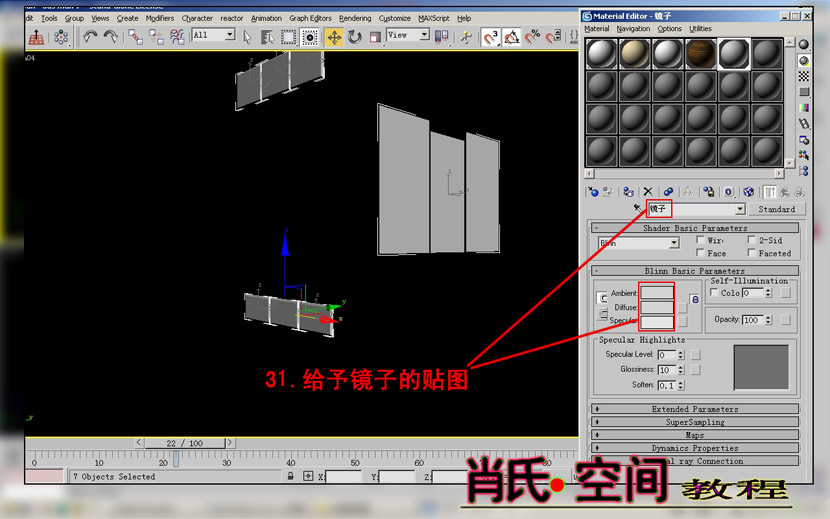Screen dimensions: 830x519
Task: Click Put to Library icon
Action: coord(709,192)
